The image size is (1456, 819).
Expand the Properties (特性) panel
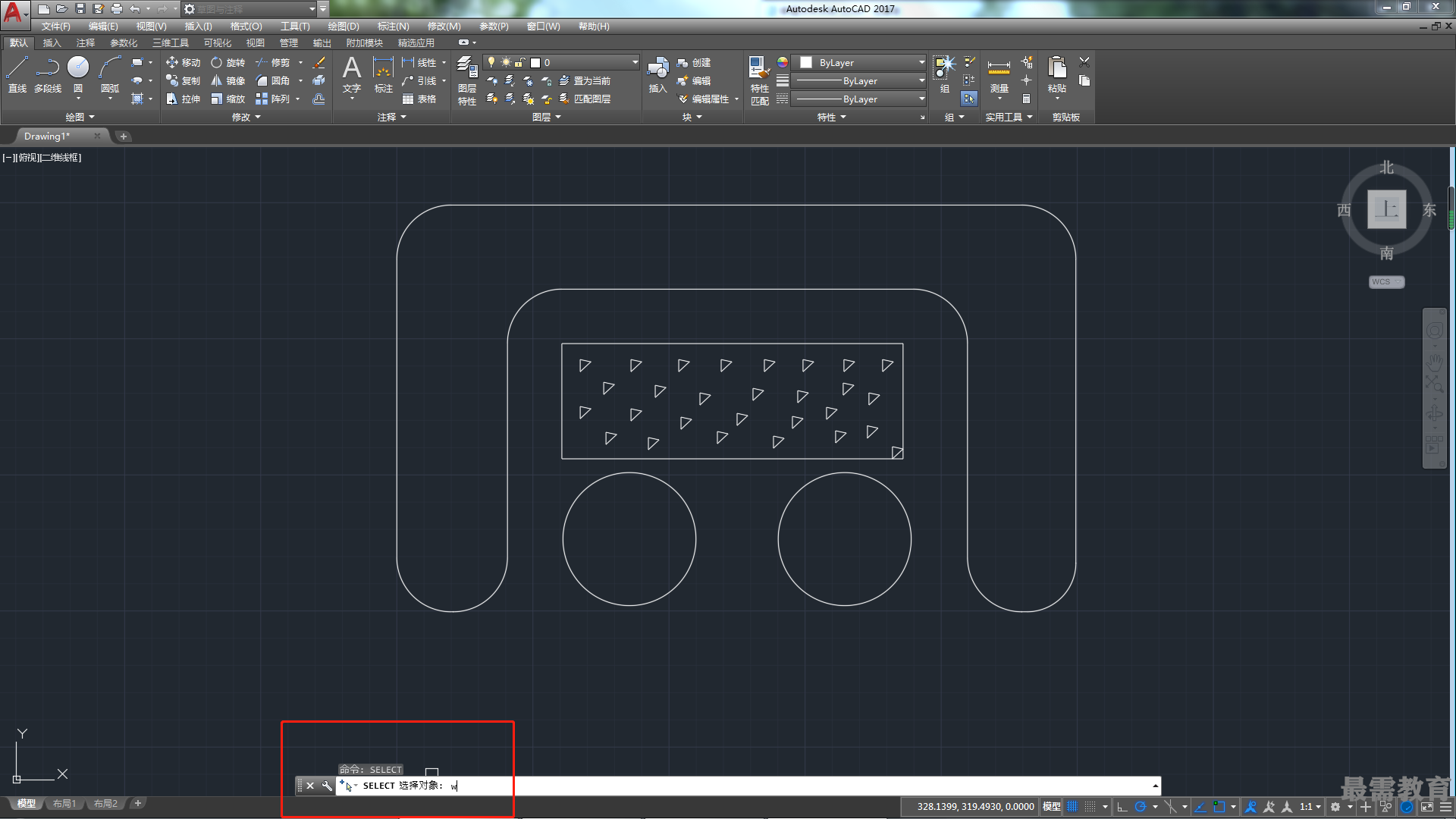click(x=831, y=117)
